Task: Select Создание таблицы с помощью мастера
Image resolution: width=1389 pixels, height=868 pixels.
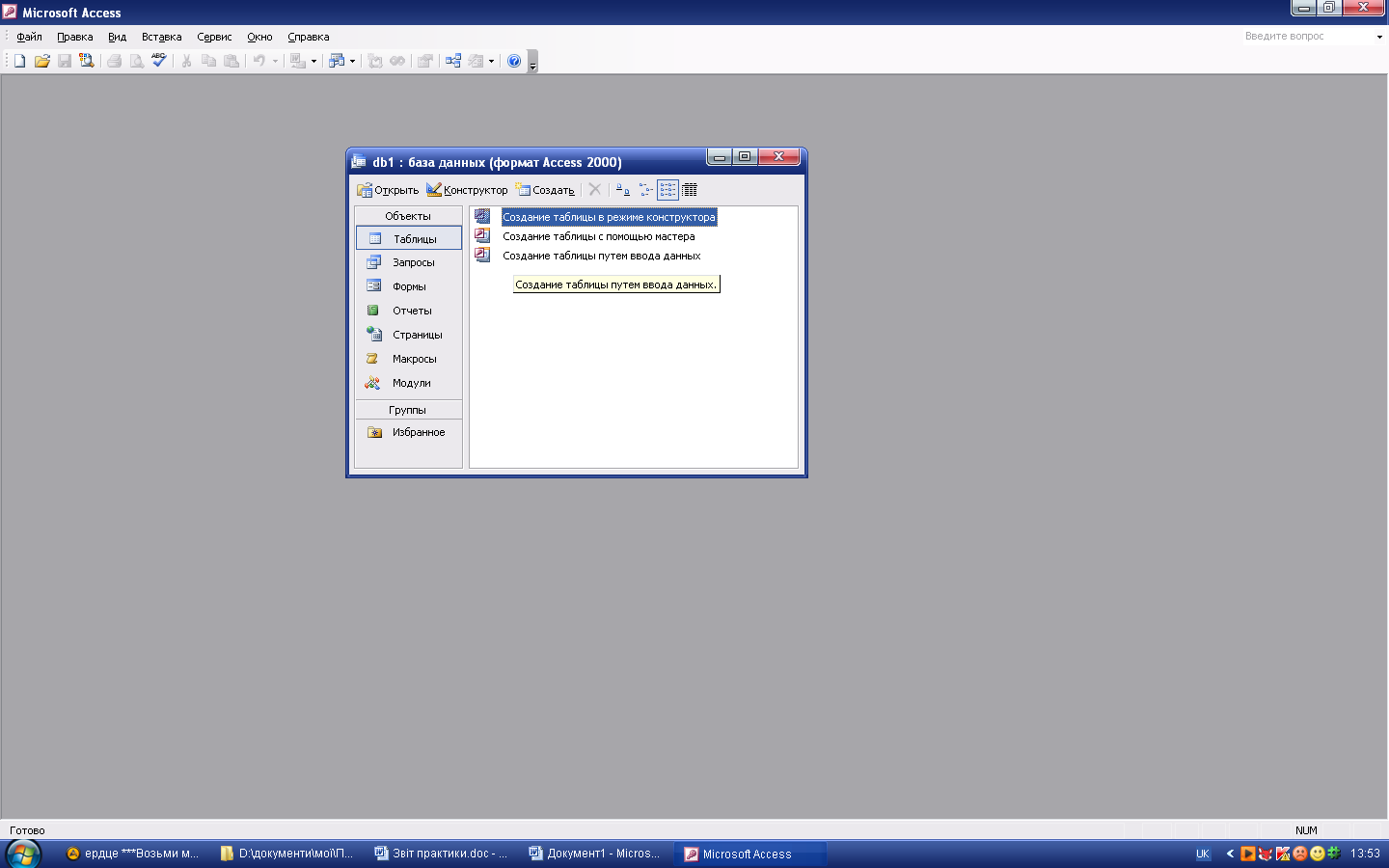Action: coord(598,236)
